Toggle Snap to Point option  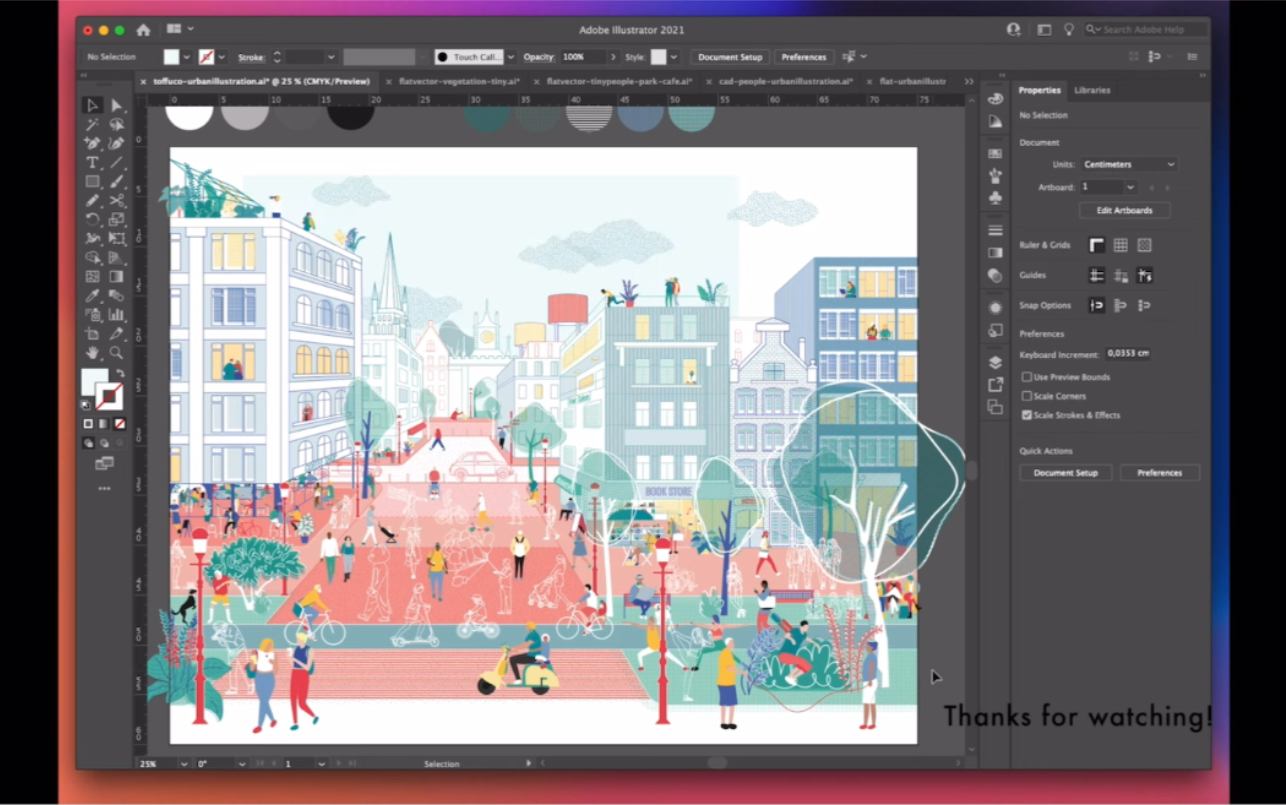(1097, 305)
